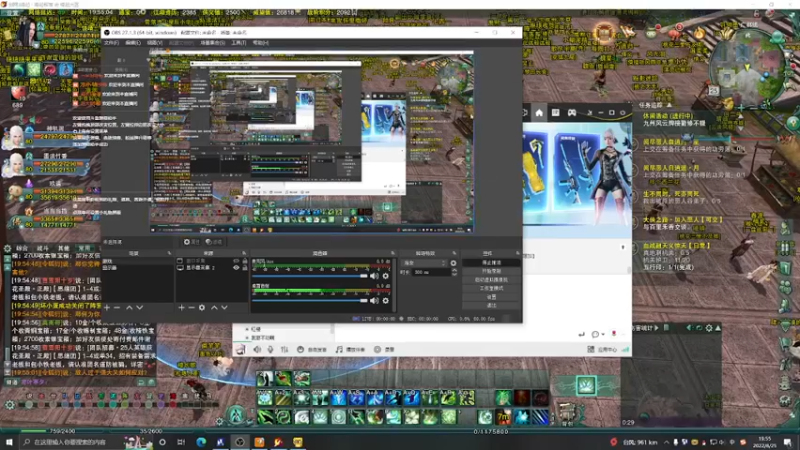Image resolution: width=800 pixels, height=450 pixels.
Task: Open the OBS Scene Collection menu
Action: click(x=212, y=43)
